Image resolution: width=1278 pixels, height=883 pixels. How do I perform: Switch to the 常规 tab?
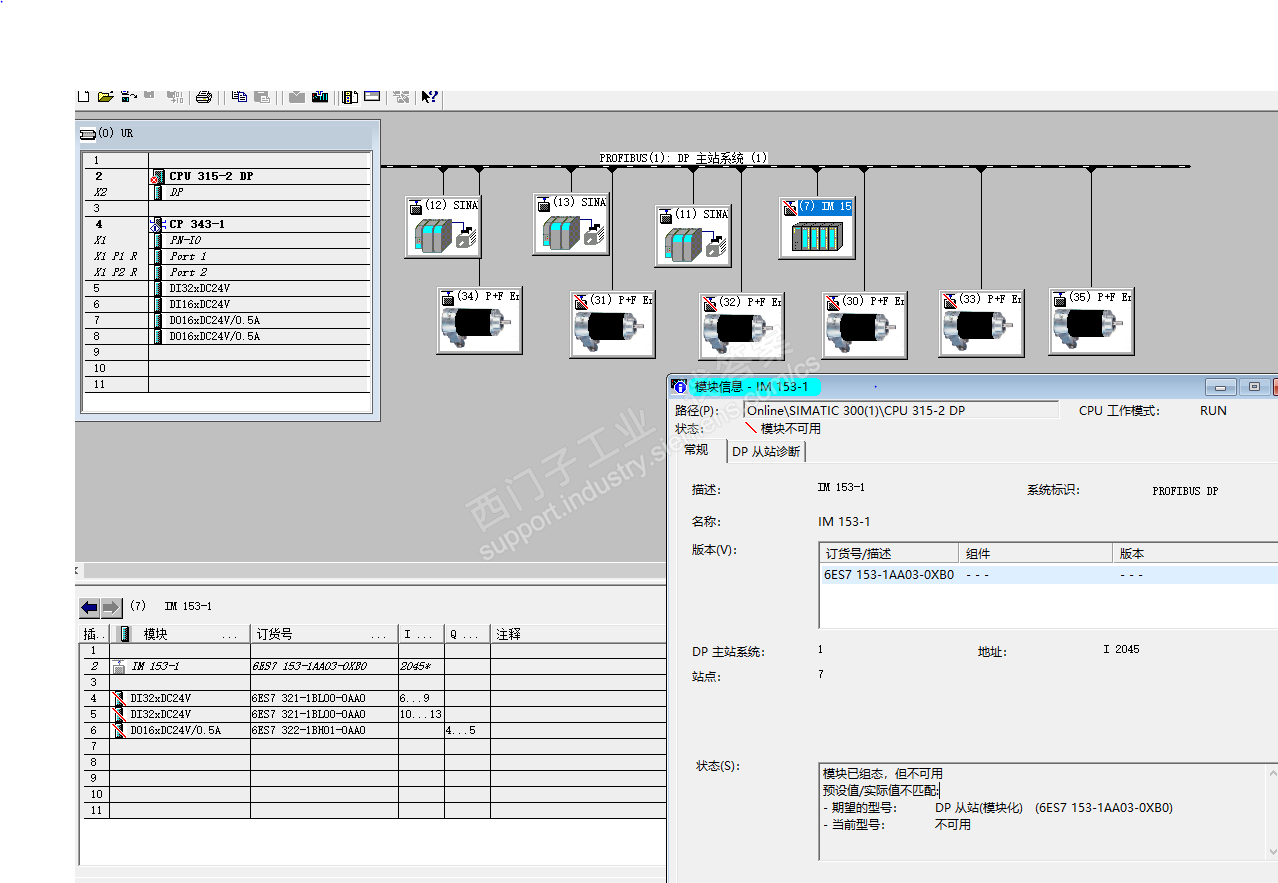tap(696, 450)
